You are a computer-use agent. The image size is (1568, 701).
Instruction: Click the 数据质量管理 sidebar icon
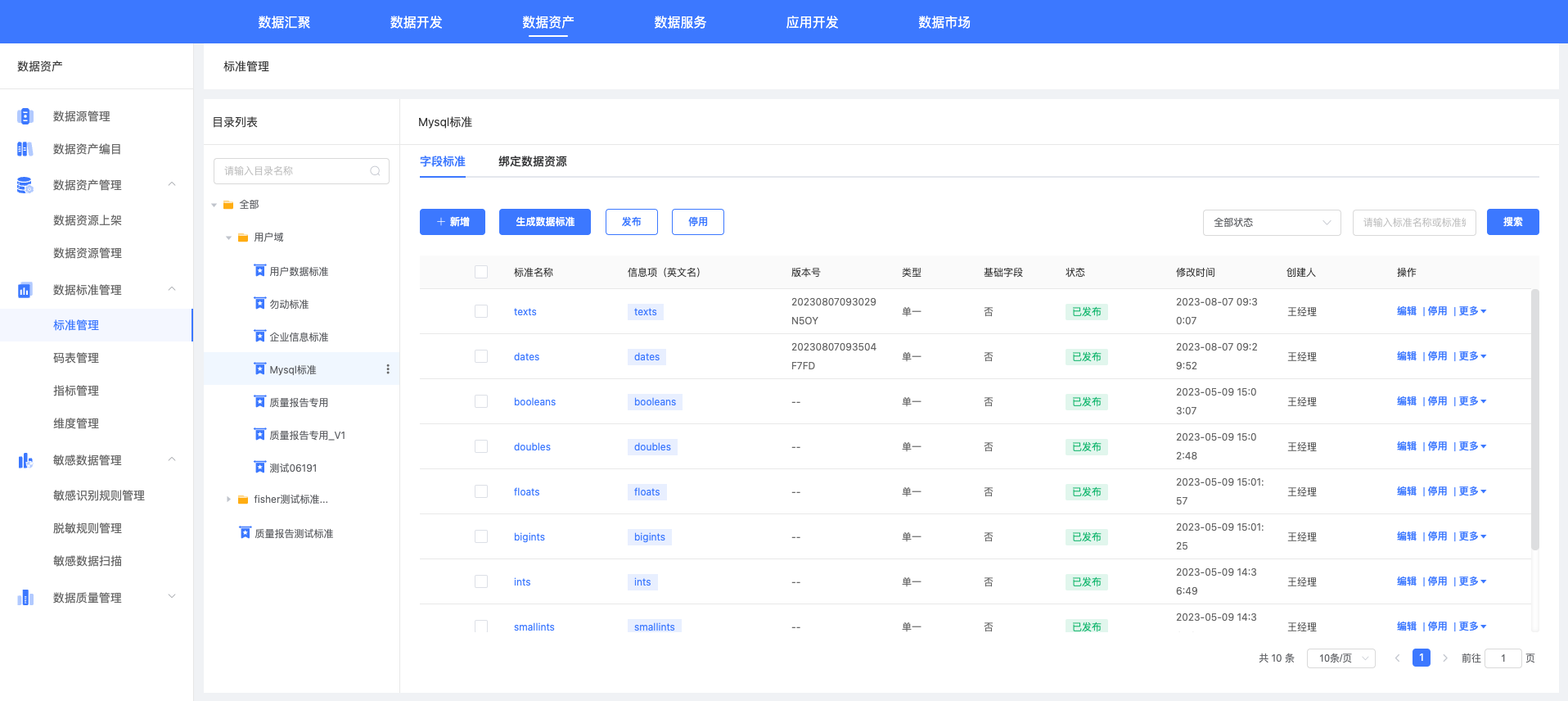(x=25, y=598)
